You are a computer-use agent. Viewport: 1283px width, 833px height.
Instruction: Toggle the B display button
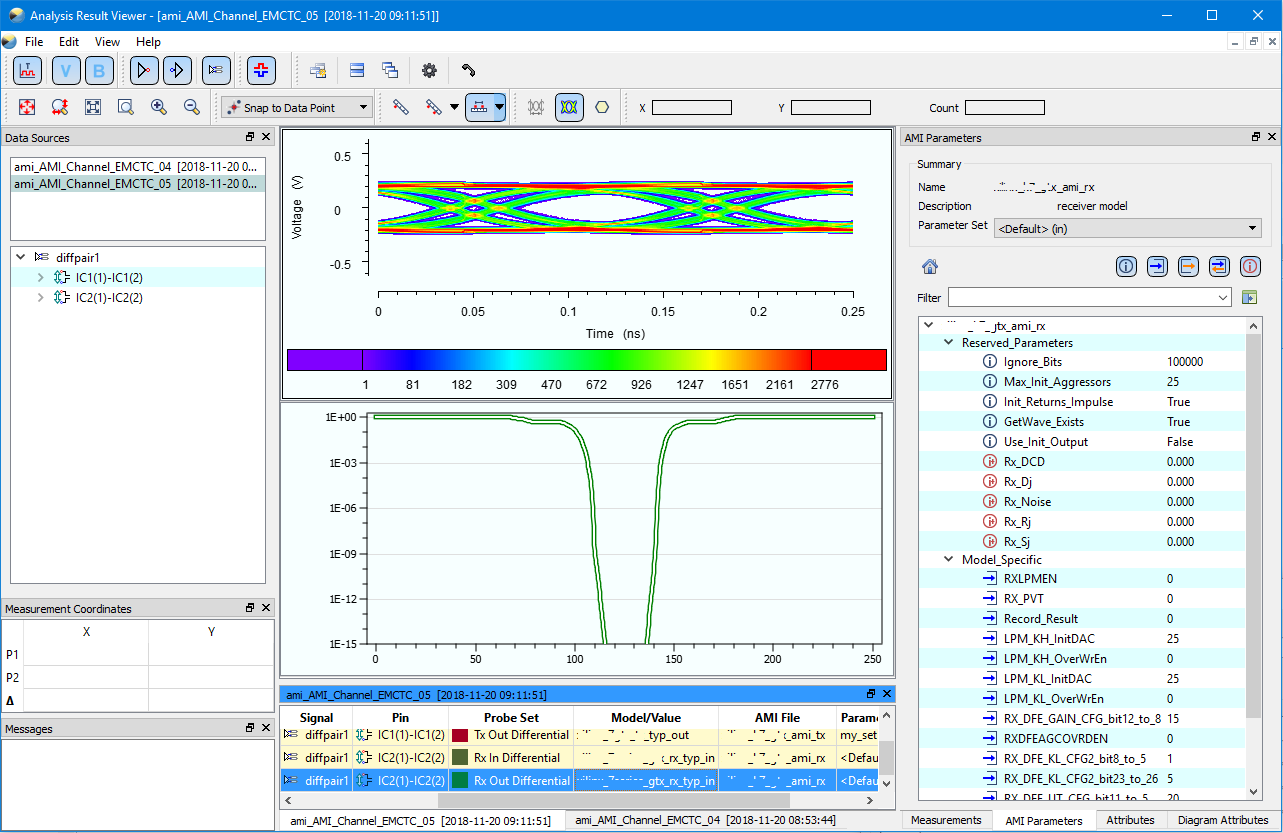point(99,70)
